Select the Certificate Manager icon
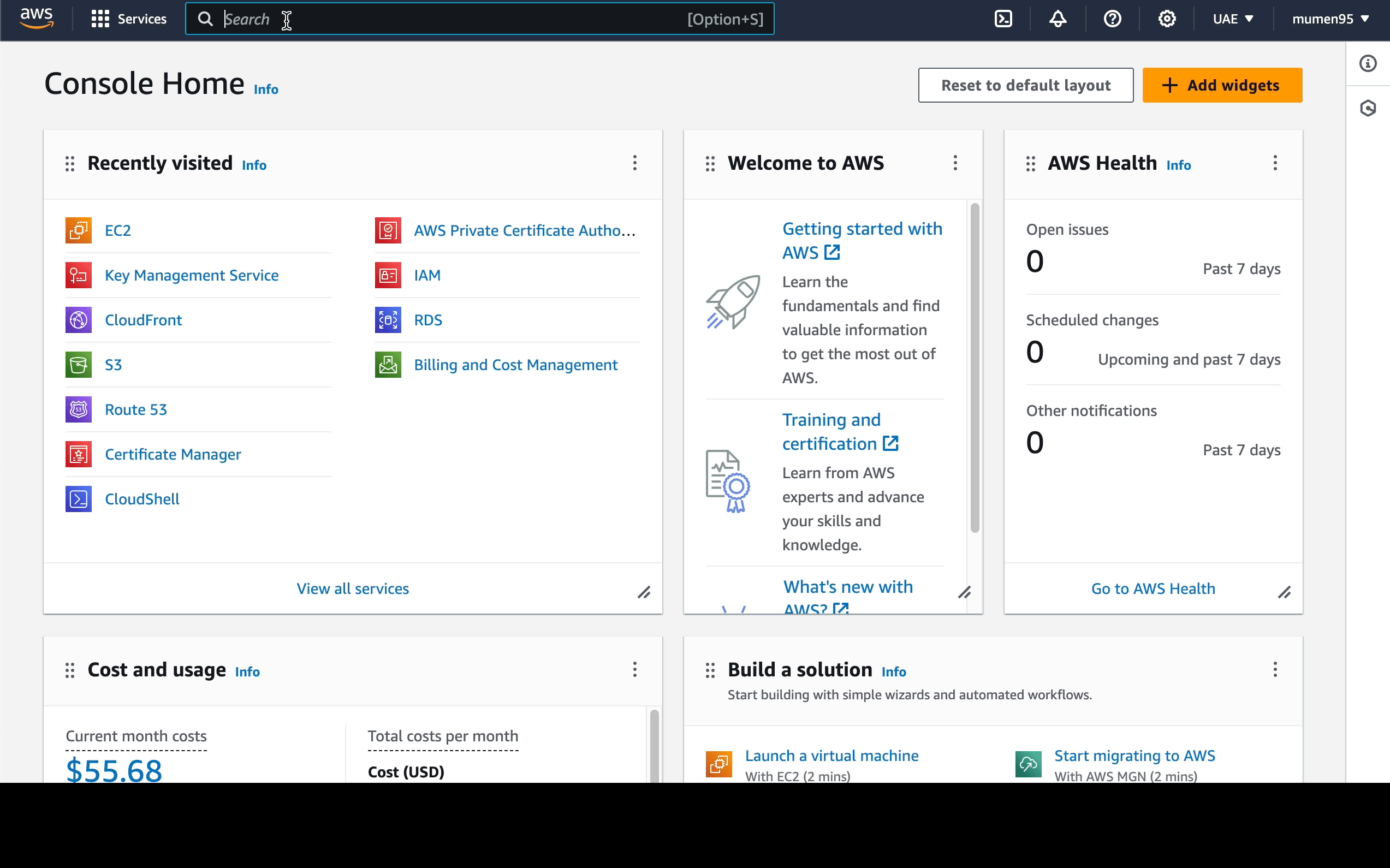 click(x=79, y=454)
